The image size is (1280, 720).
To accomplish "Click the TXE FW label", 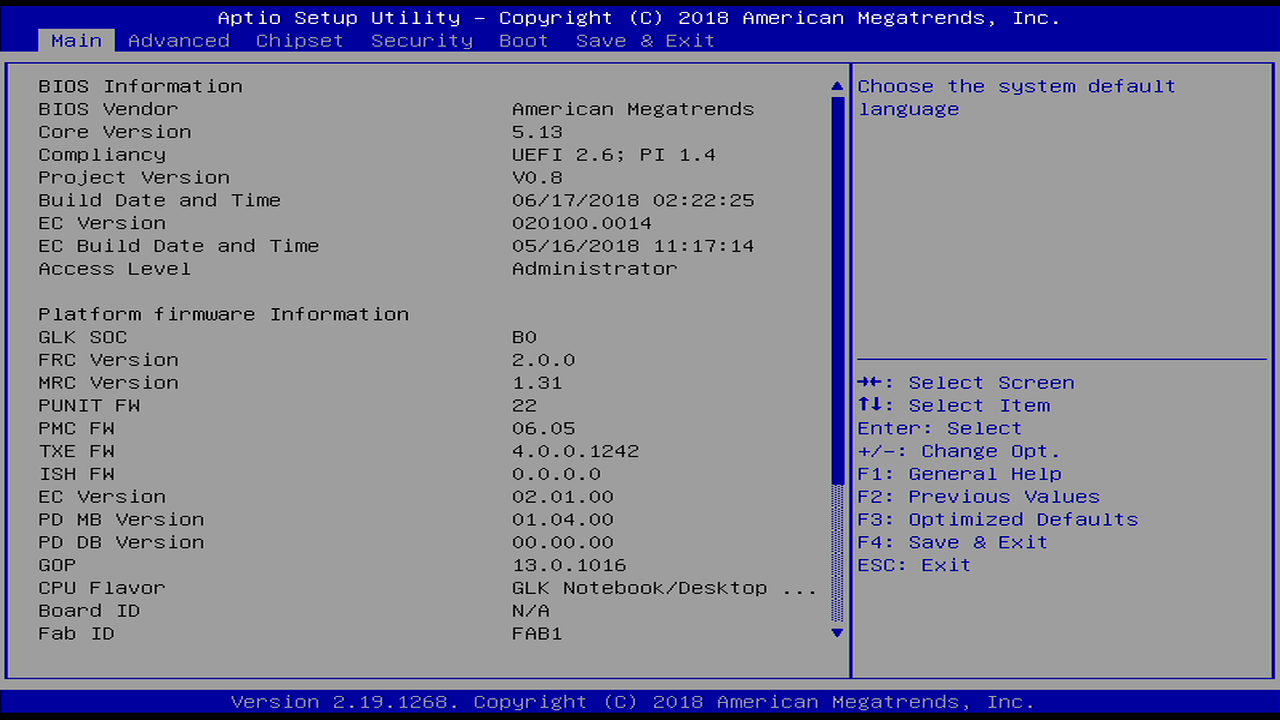I will [x=76, y=451].
